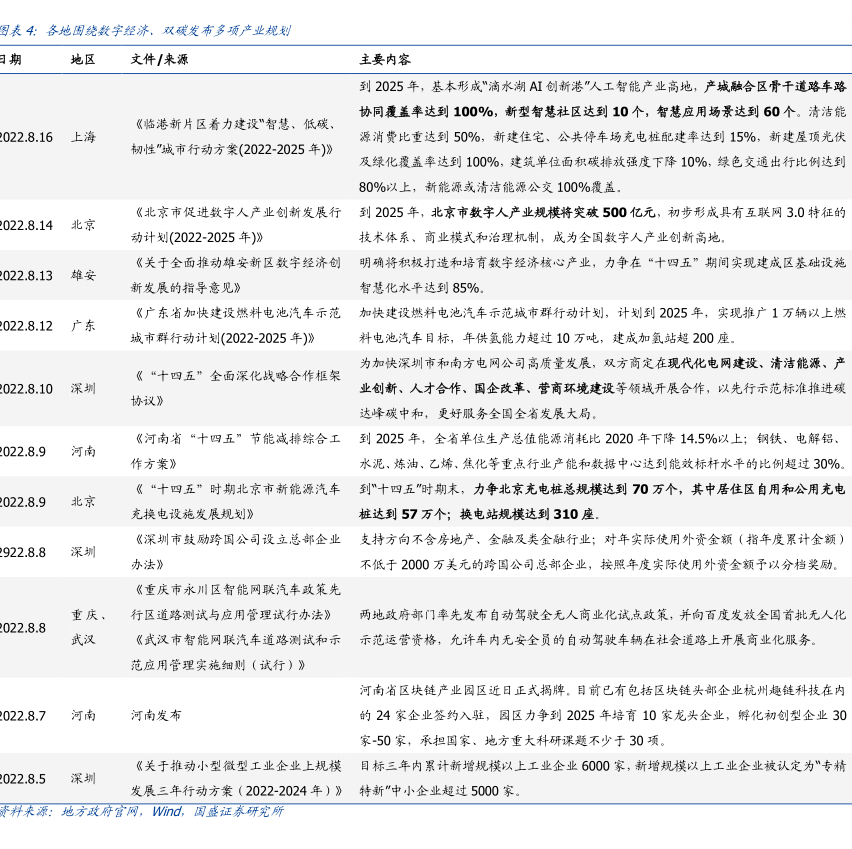852x849 pixels.
Task: Select the '地区' column header
Action: point(83,59)
